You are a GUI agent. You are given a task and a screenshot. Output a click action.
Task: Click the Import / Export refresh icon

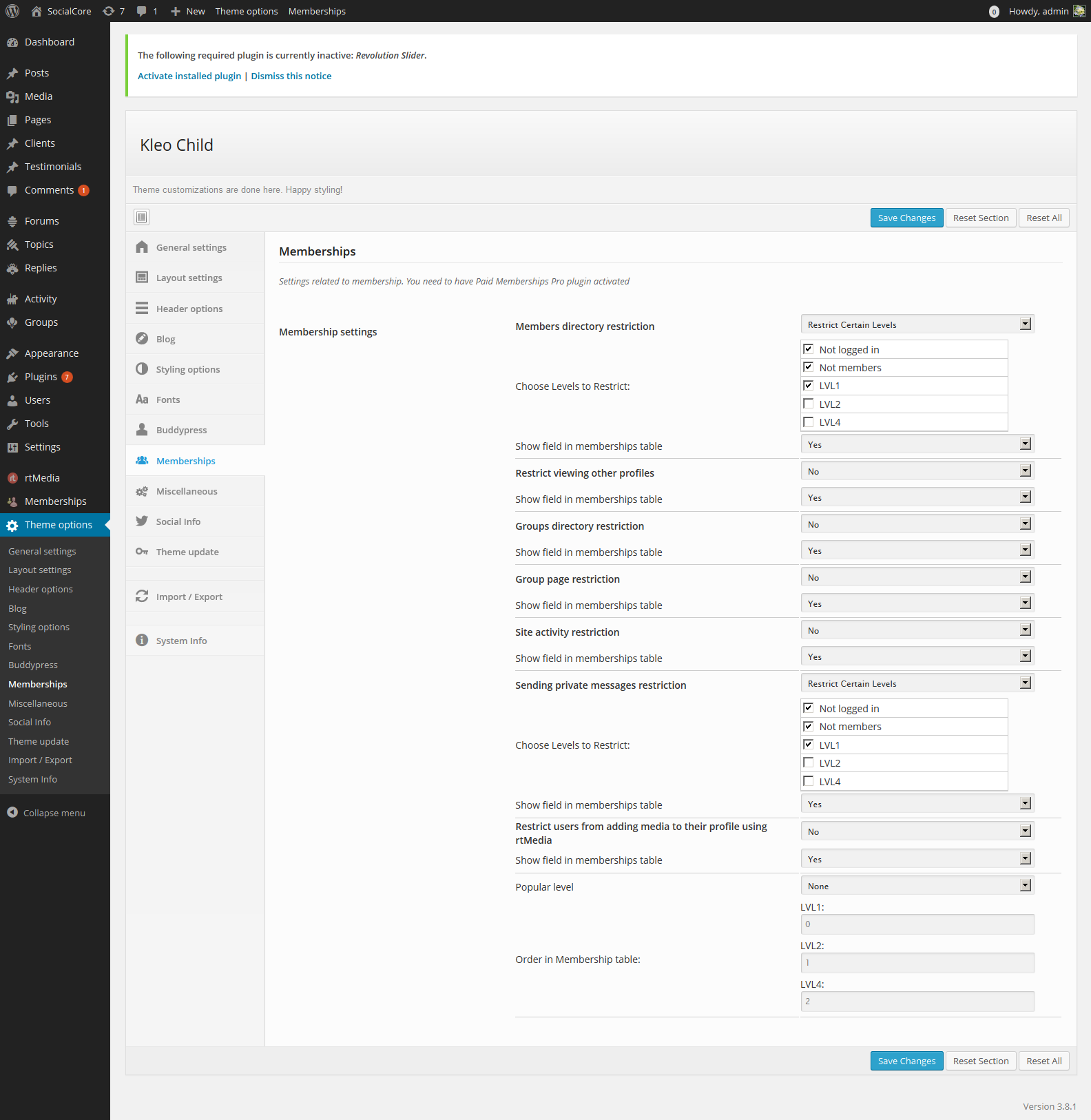pos(142,597)
